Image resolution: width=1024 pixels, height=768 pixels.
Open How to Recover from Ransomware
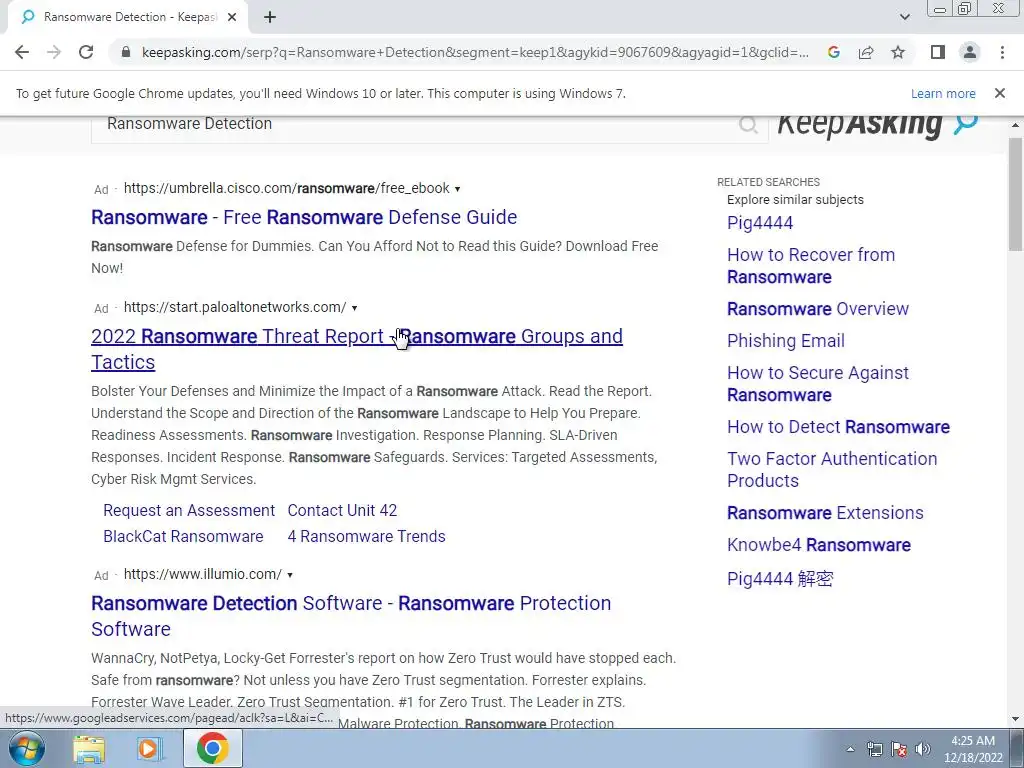tap(811, 266)
